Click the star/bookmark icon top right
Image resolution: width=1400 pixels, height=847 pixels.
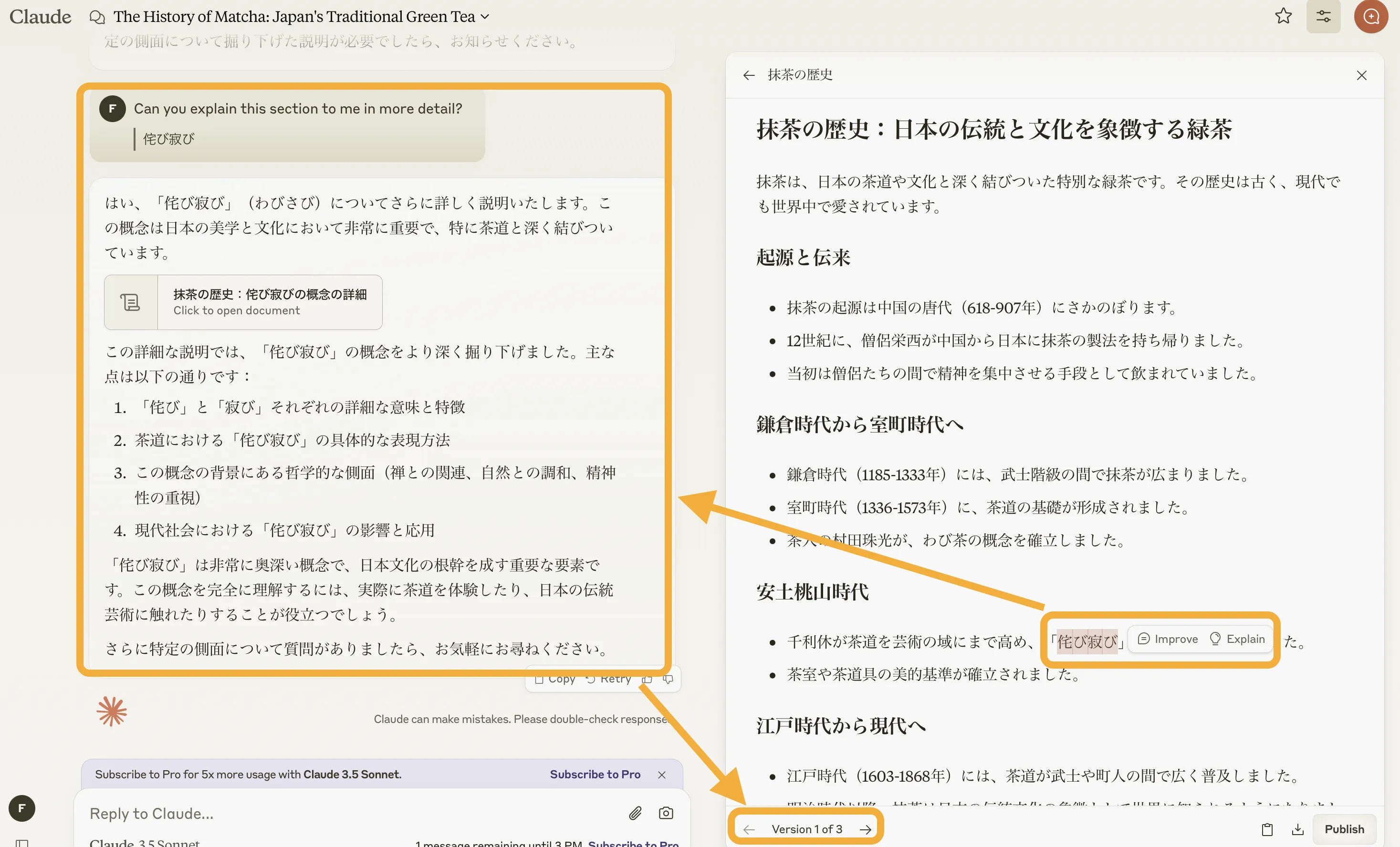pos(1285,16)
